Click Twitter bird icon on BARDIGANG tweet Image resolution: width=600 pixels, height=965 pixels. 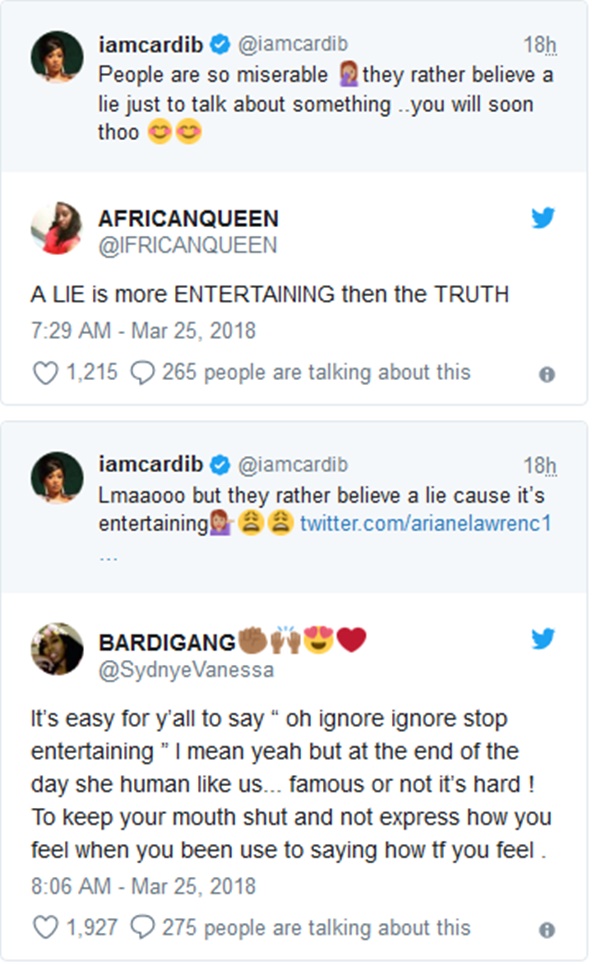click(x=543, y=639)
